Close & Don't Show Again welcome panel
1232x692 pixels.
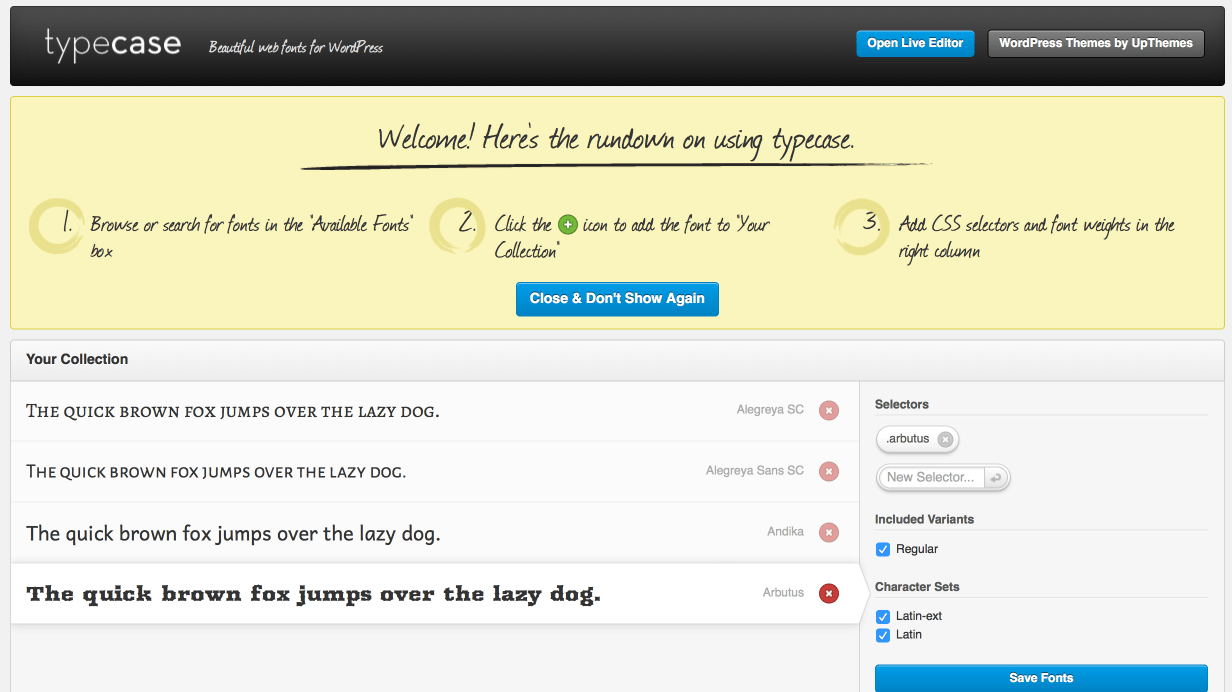[617, 299]
